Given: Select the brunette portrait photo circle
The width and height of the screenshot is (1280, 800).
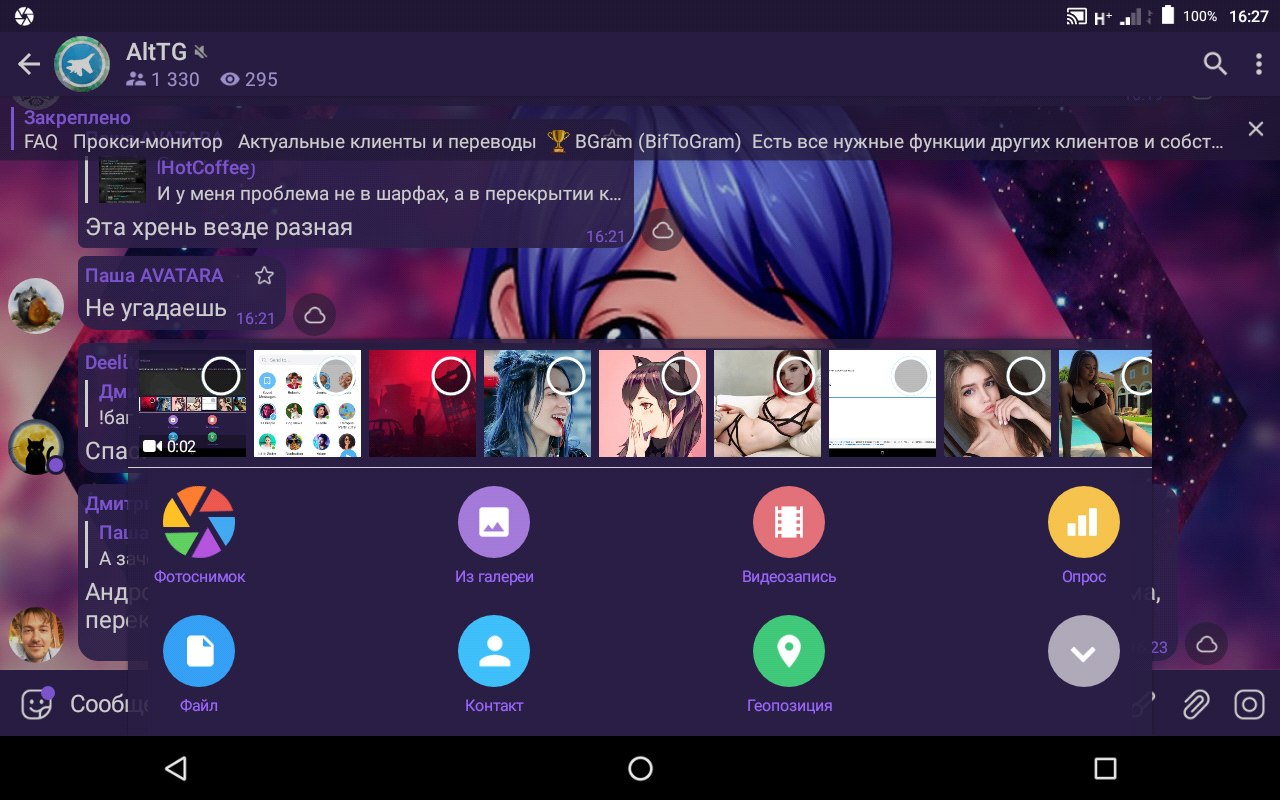Looking at the screenshot, I should (x=1026, y=376).
